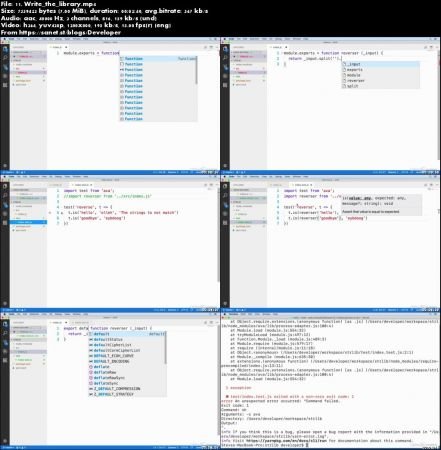Select 'defaultStatus' suggestion in bottom-left frame
Image resolution: width=441 pixels, height=450 pixels.
tap(127, 339)
